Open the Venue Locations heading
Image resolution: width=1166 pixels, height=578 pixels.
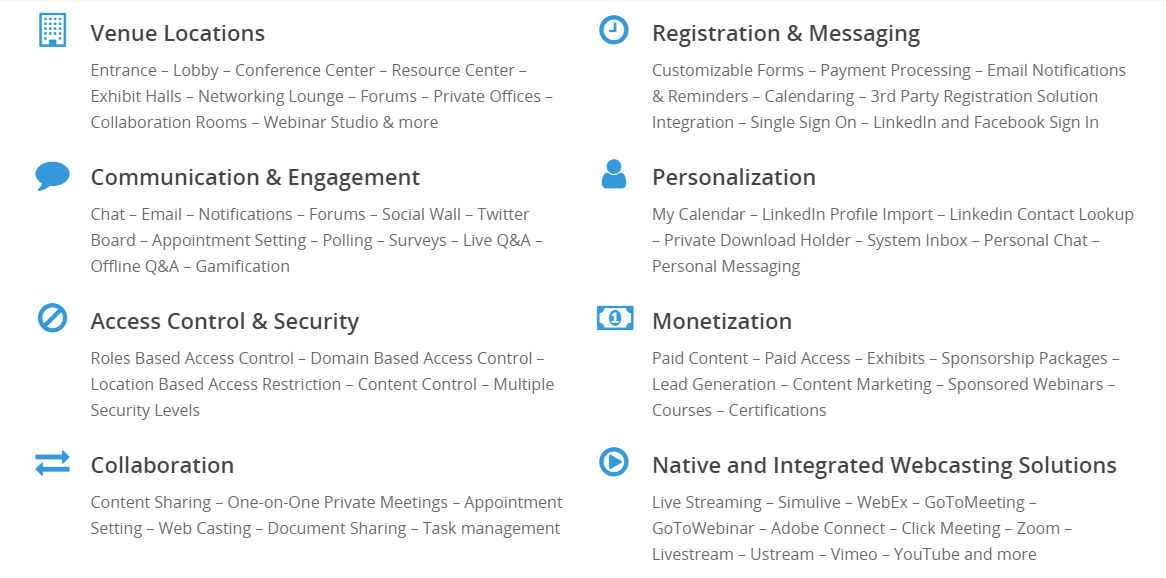pos(177,33)
